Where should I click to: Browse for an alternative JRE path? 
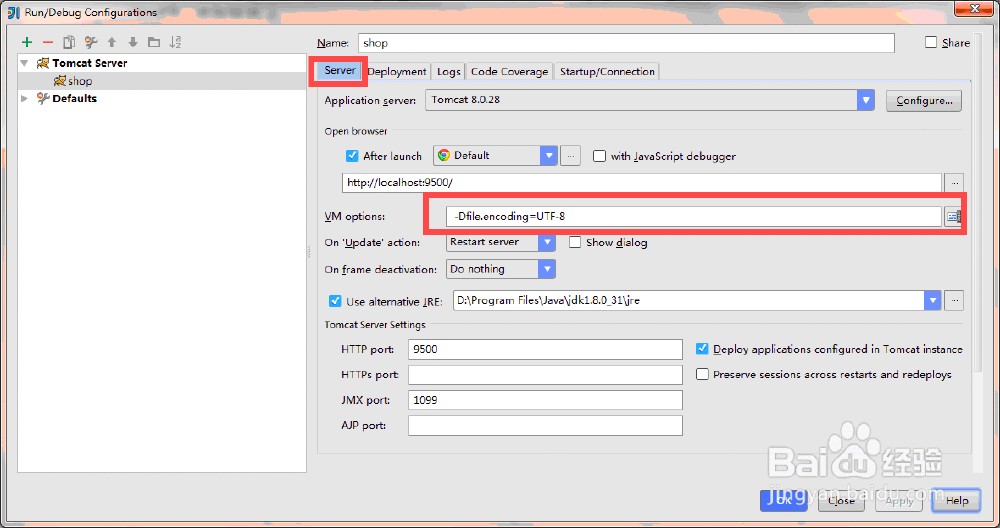(x=953, y=300)
